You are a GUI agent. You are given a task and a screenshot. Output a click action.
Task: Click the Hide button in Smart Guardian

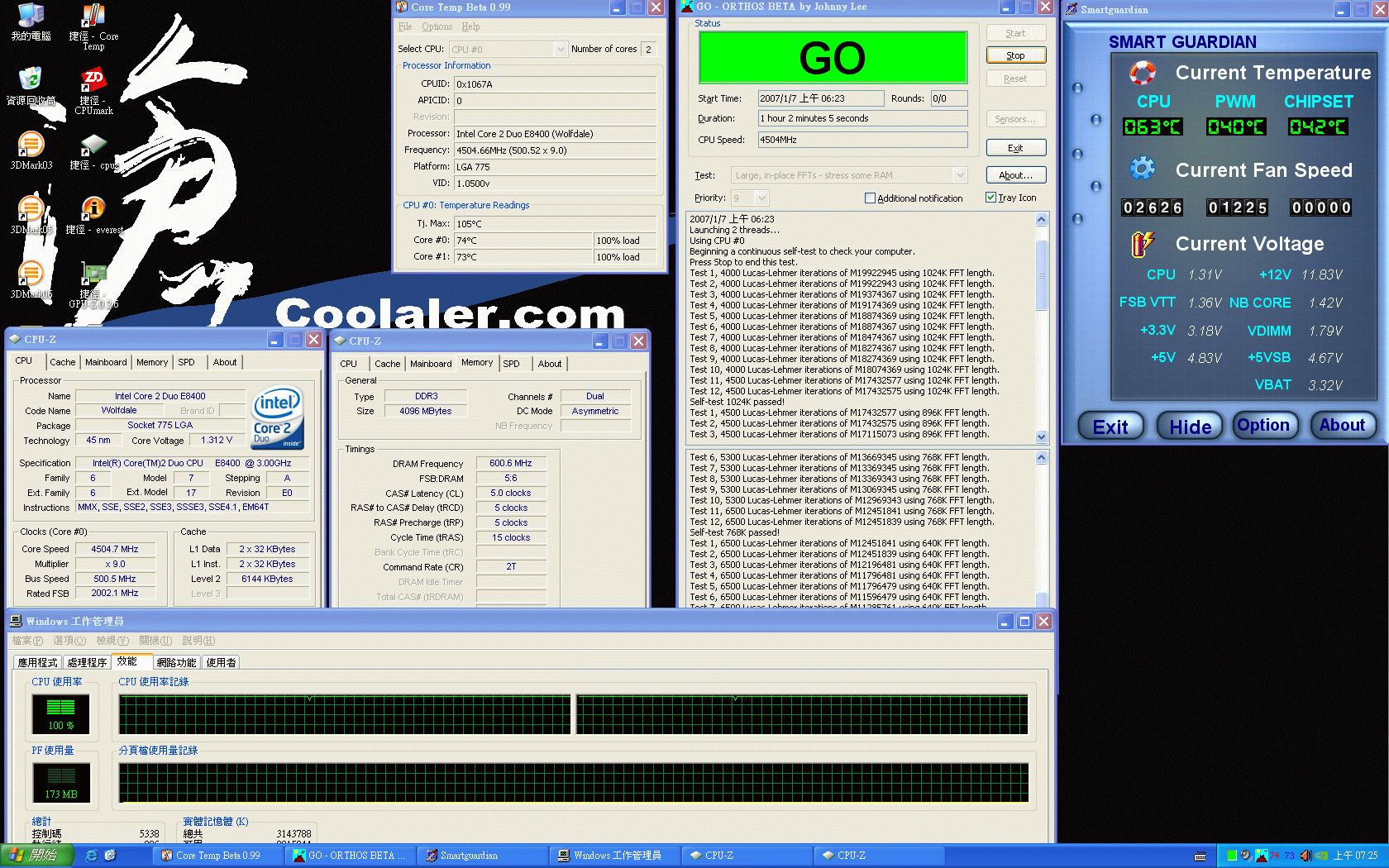(1190, 427)
